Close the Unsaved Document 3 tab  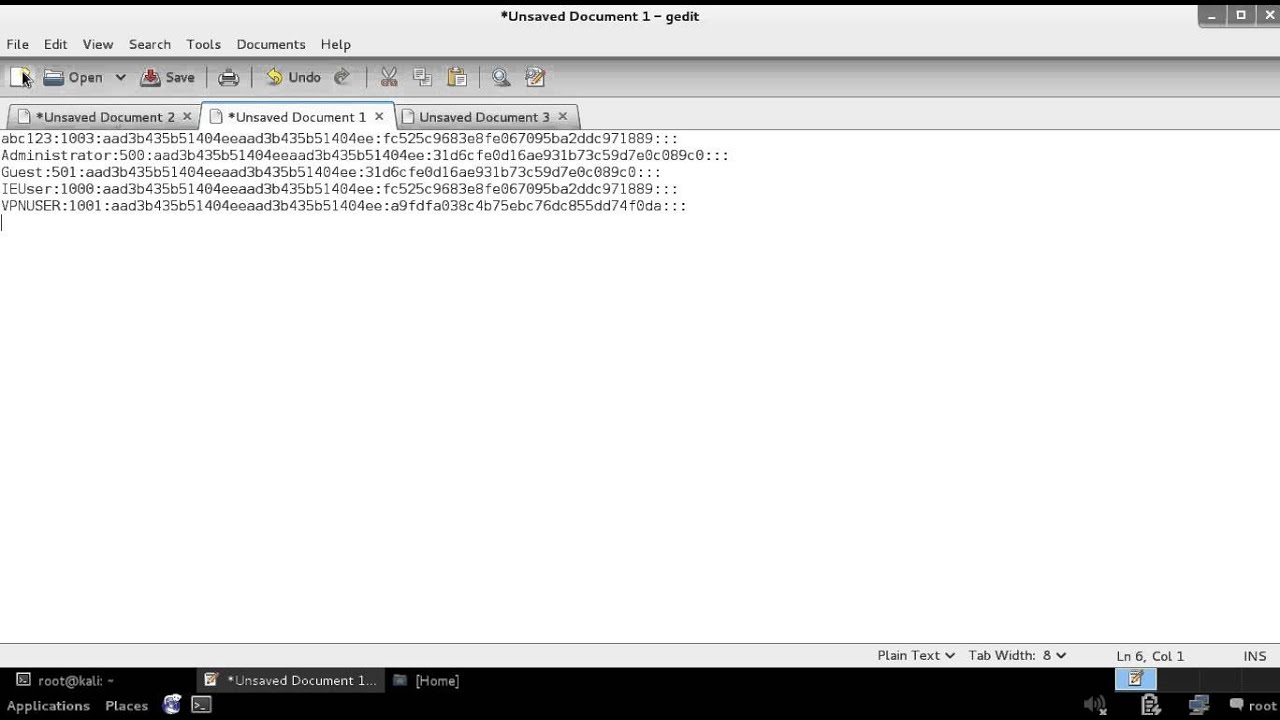pyautogui.click(x=562, y=116)
